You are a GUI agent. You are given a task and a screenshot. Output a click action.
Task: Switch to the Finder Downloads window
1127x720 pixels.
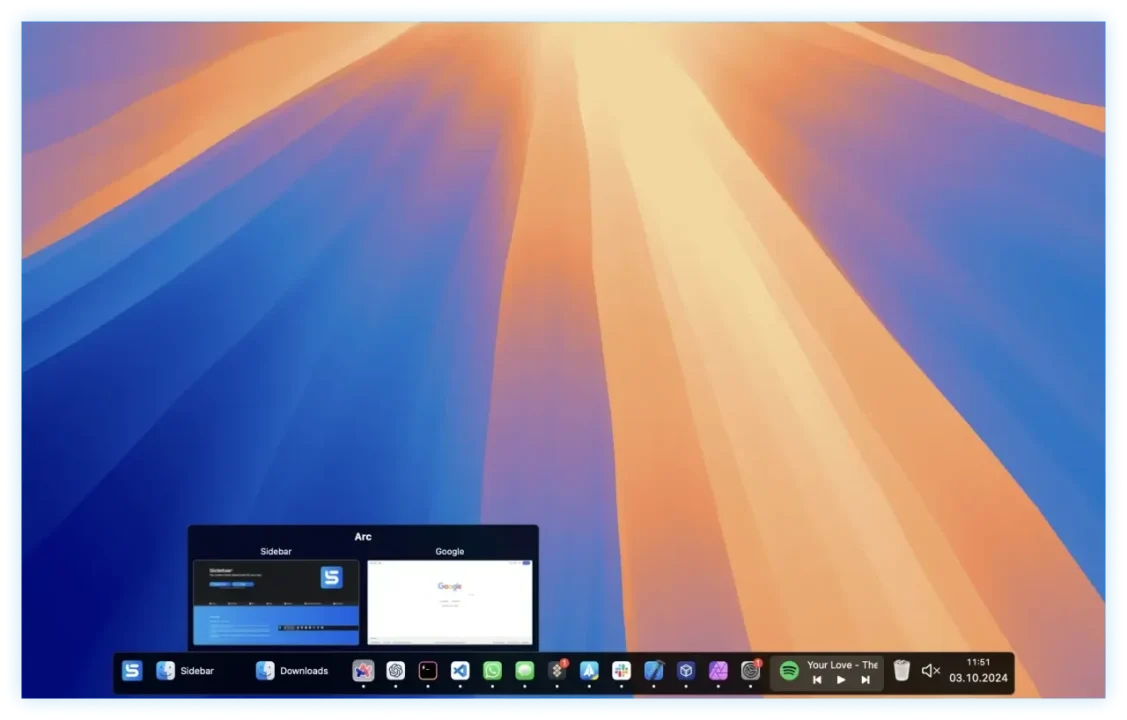(x=292, y=670)
